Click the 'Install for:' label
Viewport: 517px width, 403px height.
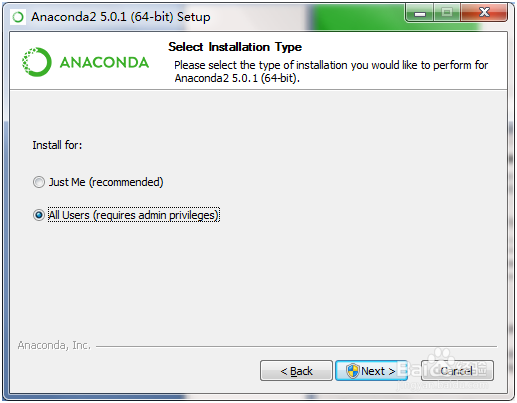click(x=57, y=145)
